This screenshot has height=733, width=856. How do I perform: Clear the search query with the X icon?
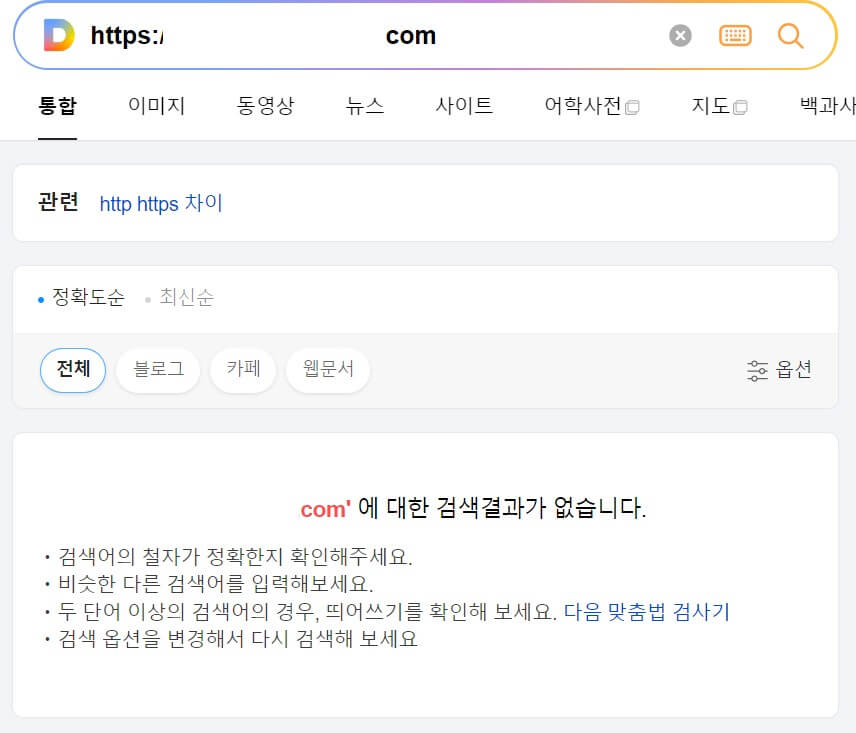point(681,35)
